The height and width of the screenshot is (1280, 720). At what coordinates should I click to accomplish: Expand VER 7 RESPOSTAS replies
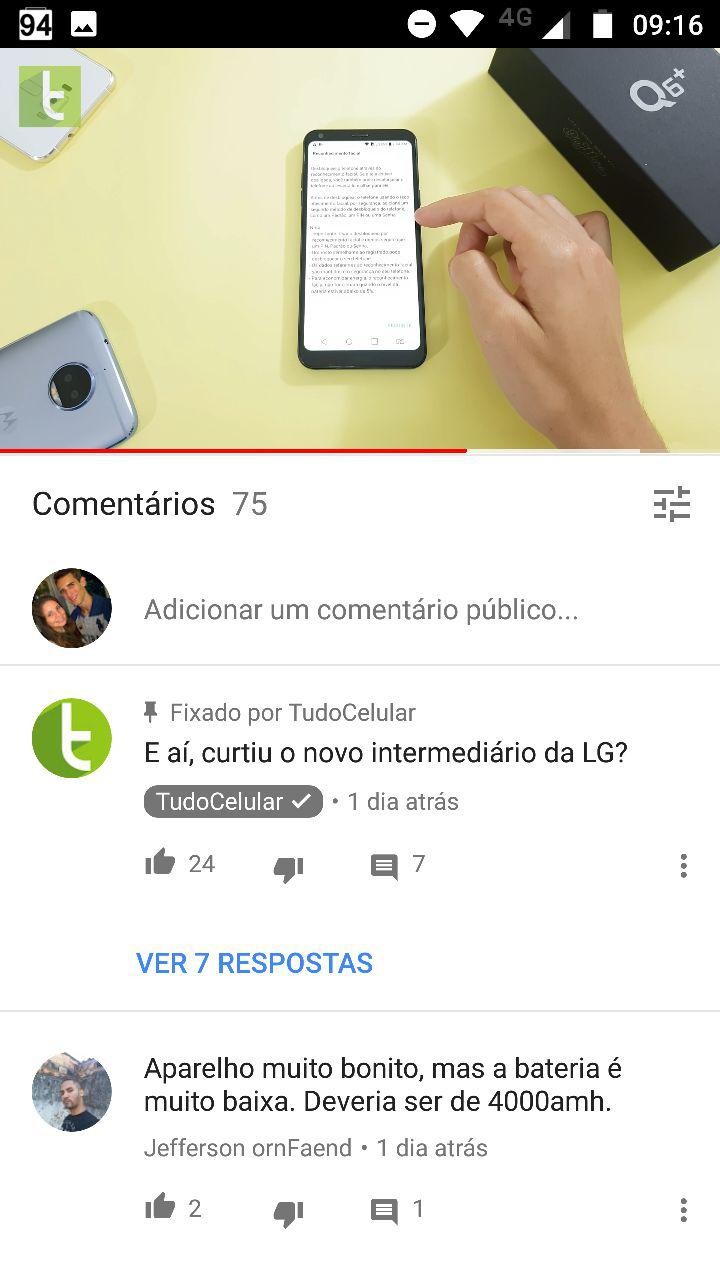[x=254, y=963]
